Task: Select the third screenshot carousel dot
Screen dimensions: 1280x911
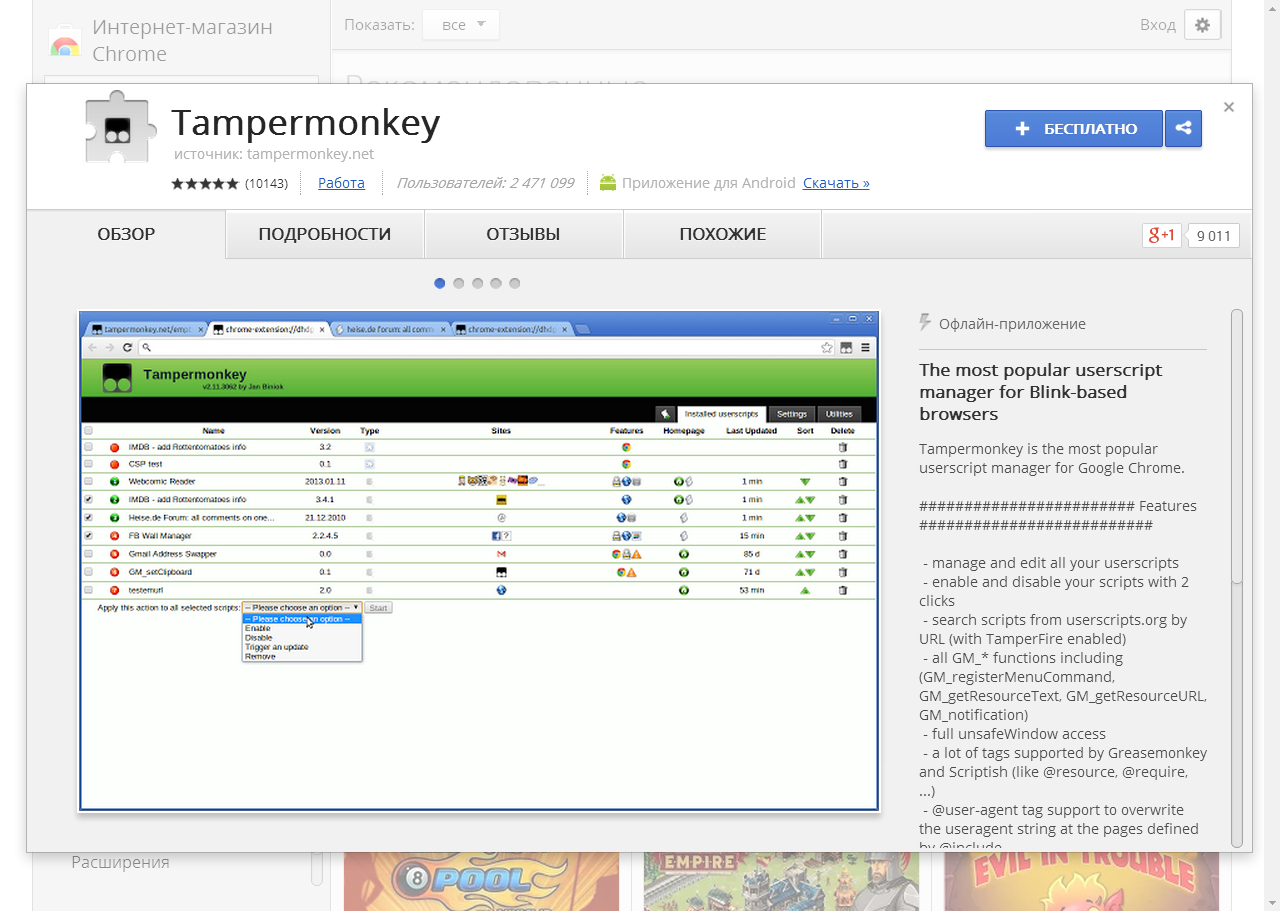Action: 477,283
